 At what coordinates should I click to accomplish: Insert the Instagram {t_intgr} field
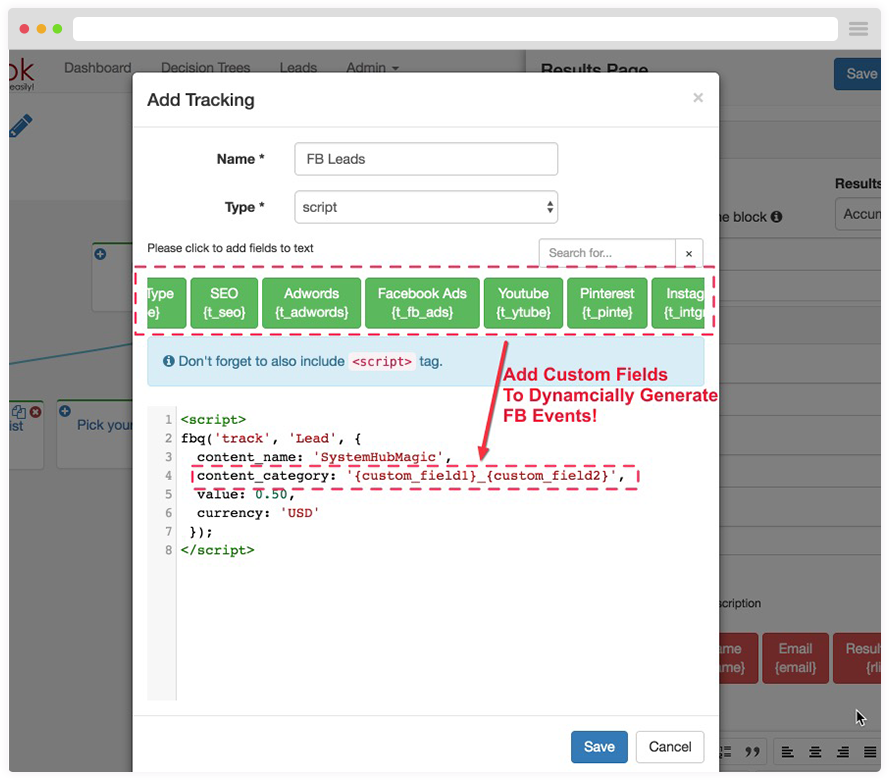pyautogui.click(x=679, y=303)
